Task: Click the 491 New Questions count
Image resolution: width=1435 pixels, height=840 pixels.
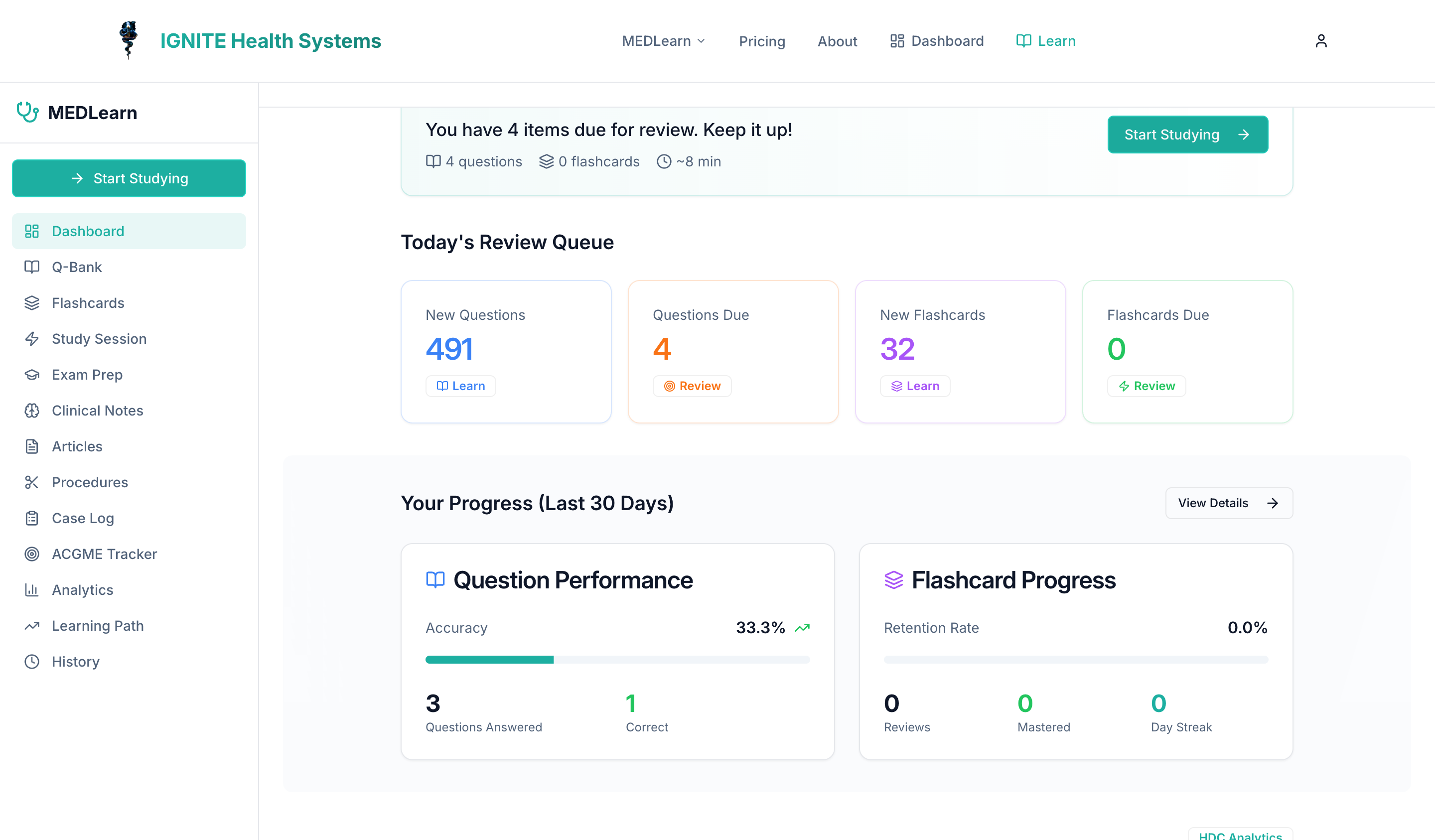Action: [449, 349]
